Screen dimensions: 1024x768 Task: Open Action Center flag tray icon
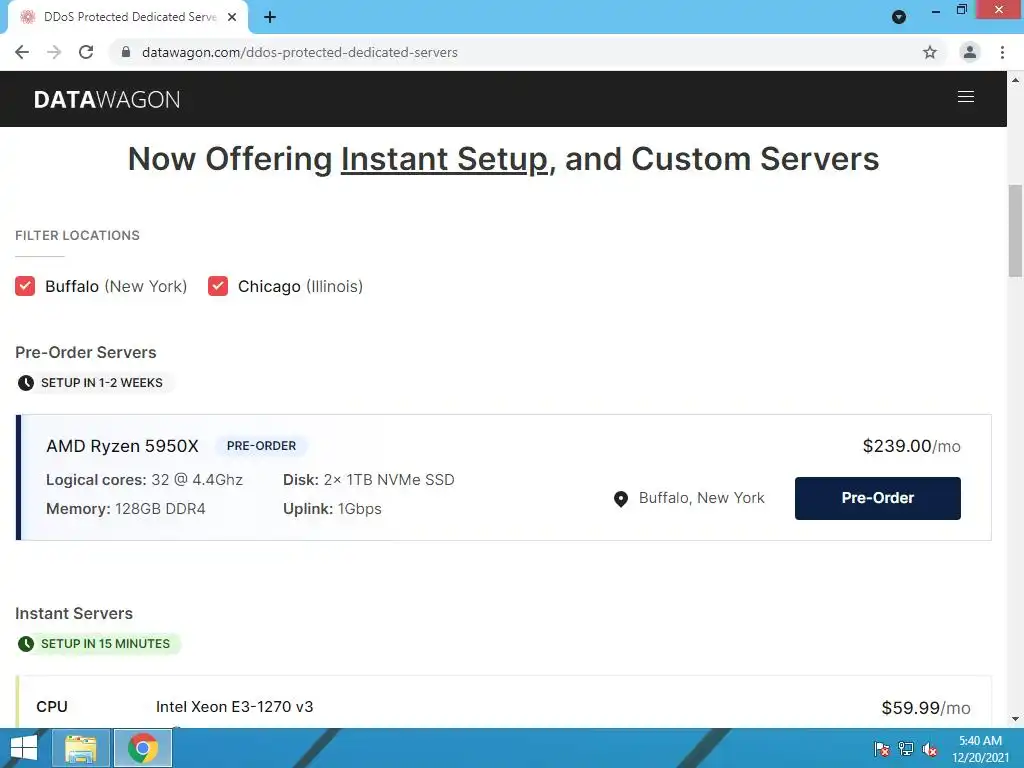point(881,749)
